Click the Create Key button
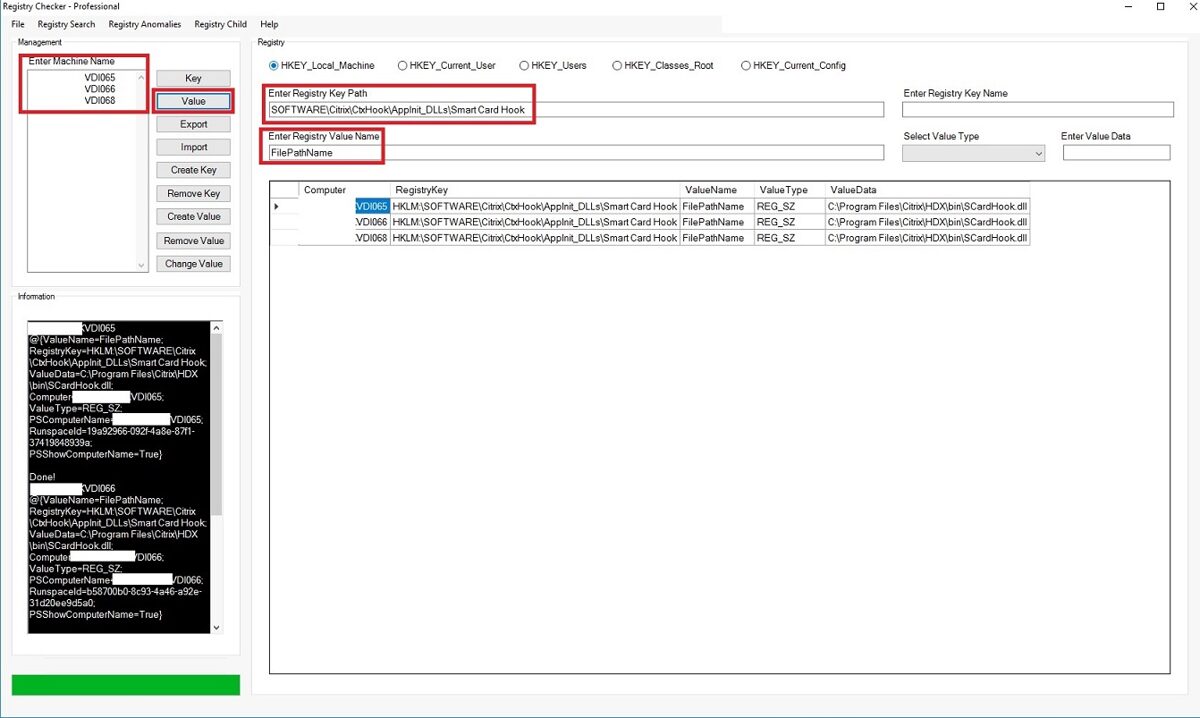The height and width of the screenshot is (718, 1200). coord(193,170)
